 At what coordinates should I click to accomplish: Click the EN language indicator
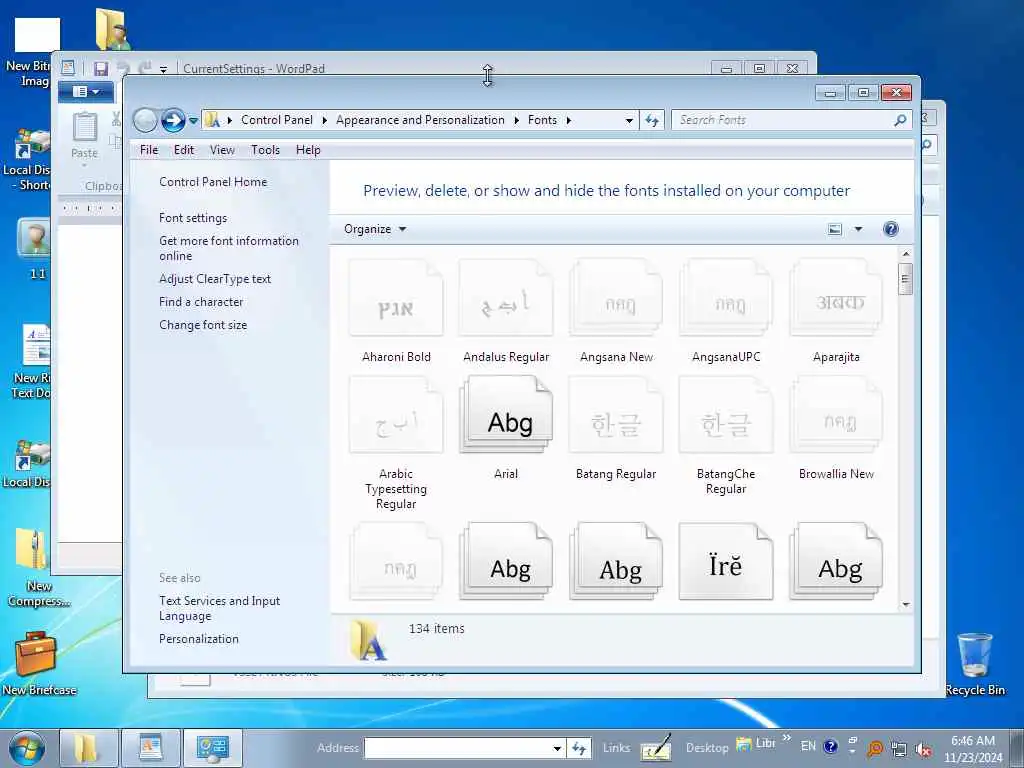pos(808,746)
